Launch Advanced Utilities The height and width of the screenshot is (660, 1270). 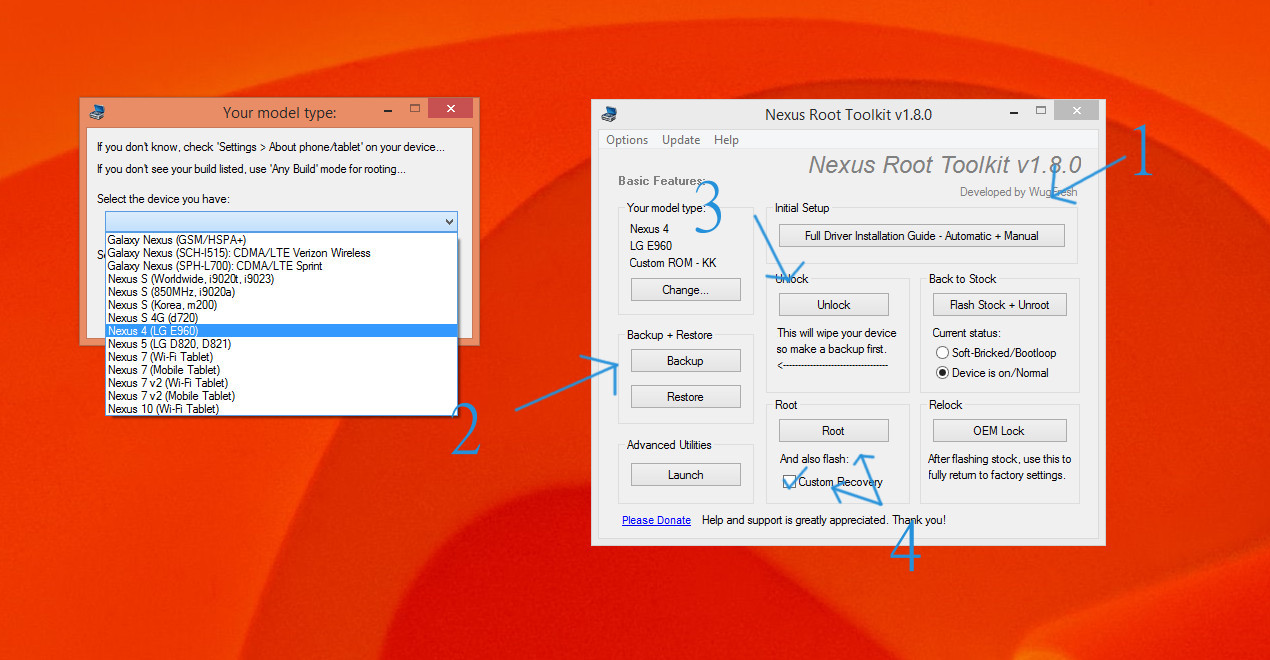(x=685, y=475)
